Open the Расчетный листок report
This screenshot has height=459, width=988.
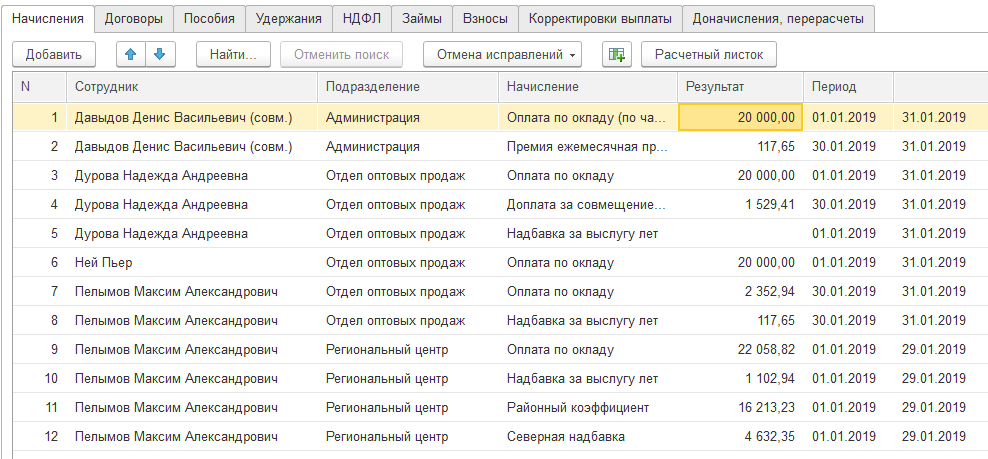pyautogui.click(x=708, y=54)
